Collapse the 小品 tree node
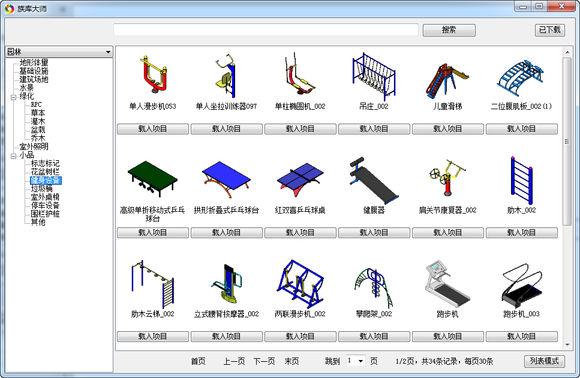Image resolution: width=580 pixels, height=378 pixels. pos(13,156)
